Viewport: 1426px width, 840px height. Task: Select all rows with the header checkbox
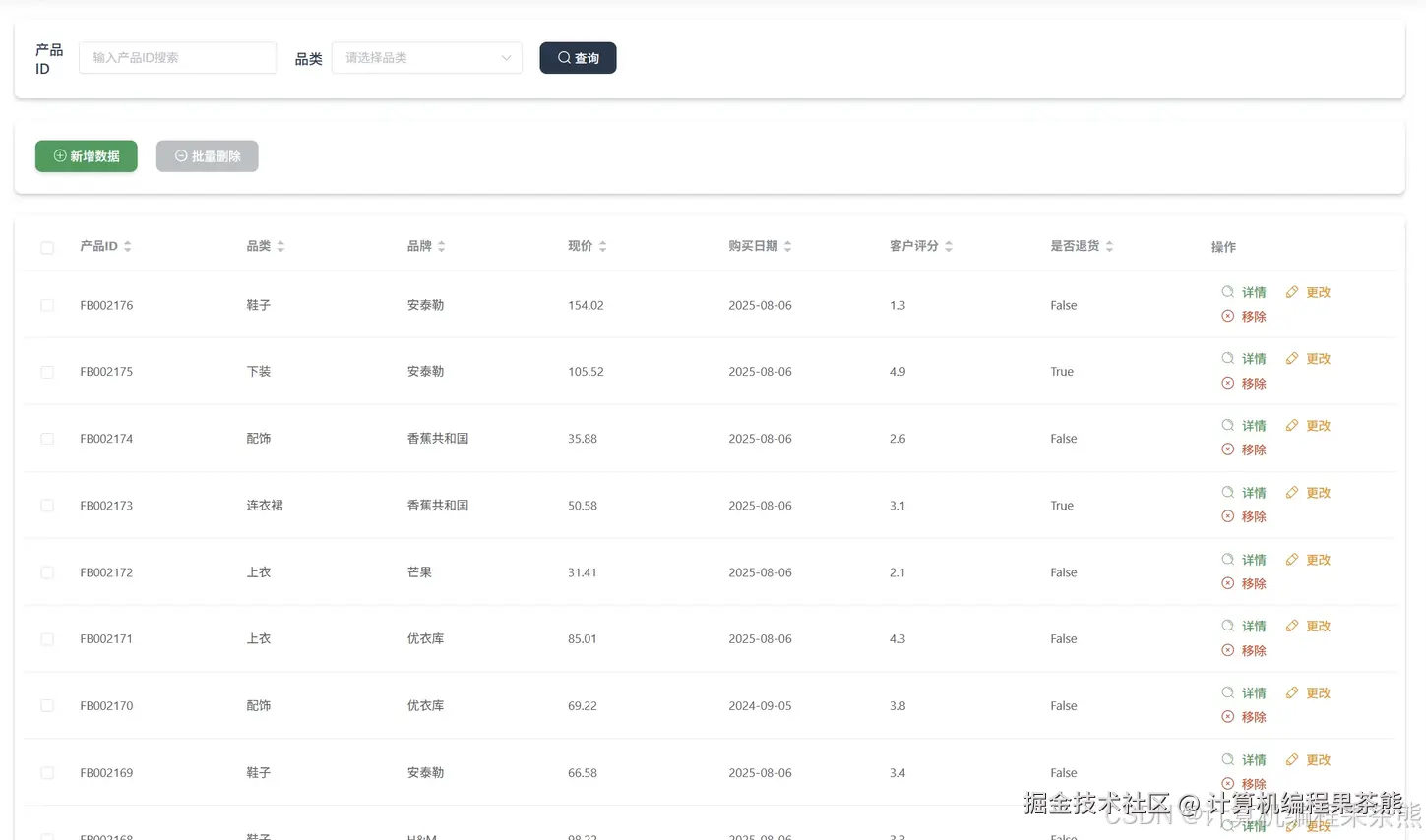point(47,247)
